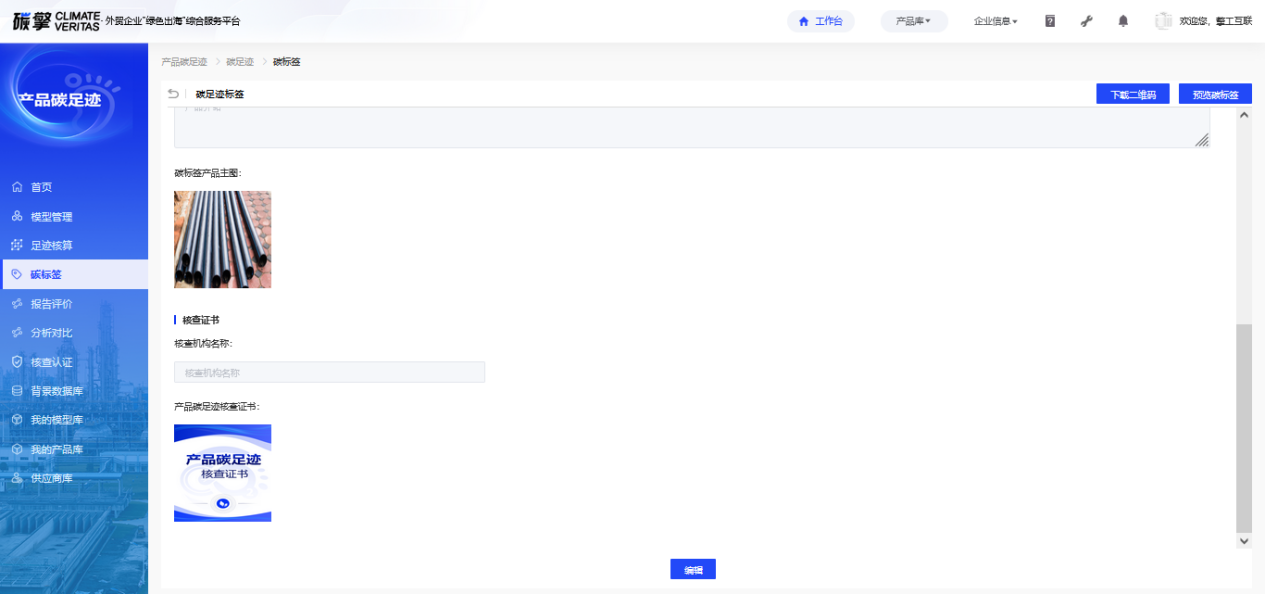Screen dimensions: 1265x594
Task: Expand the 产品库 dropdown
Action: pyautogui.click(x=913, y=21)
